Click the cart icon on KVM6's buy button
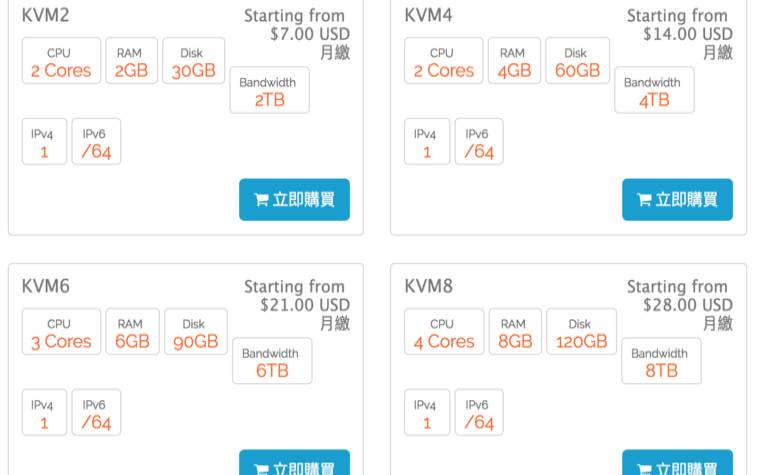This screenshot has height=475, width=761. coord(261,469)
